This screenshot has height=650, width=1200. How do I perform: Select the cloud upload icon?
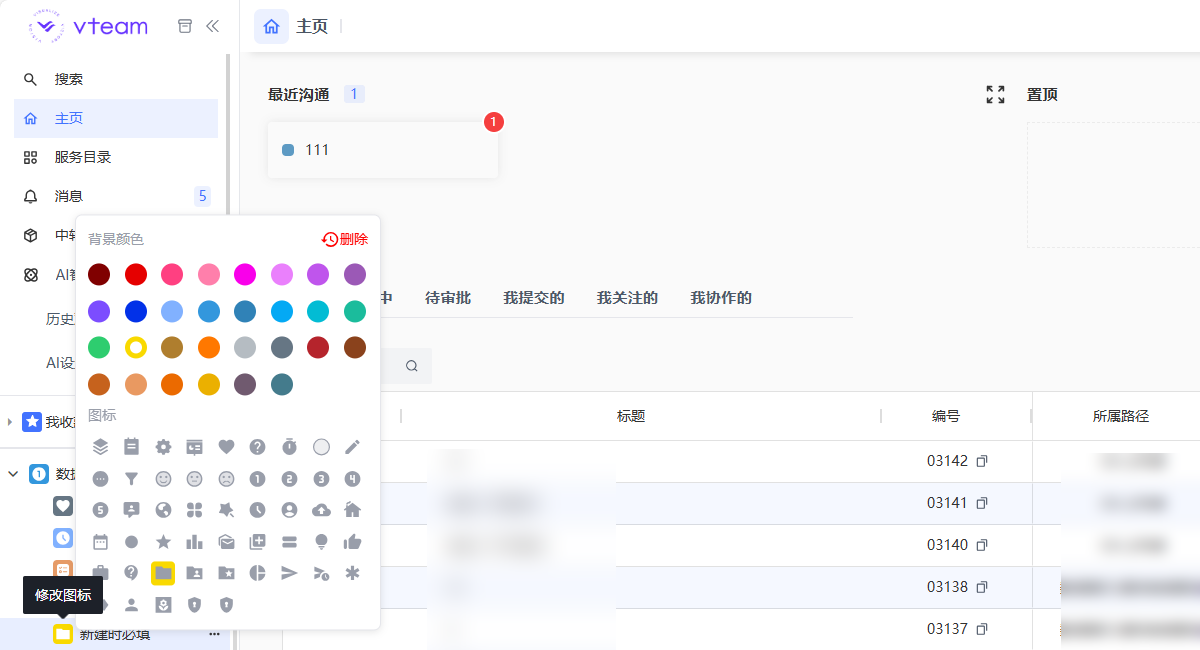[321, 510]
